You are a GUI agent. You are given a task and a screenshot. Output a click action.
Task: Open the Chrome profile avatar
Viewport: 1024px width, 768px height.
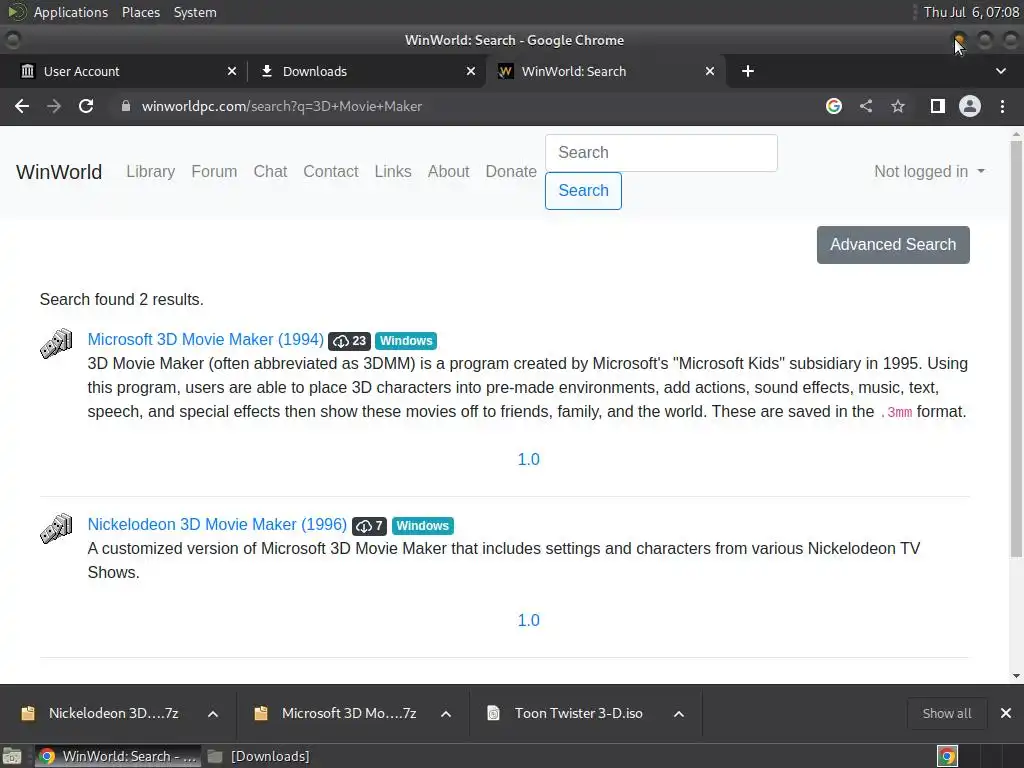[x=970, y=106]
